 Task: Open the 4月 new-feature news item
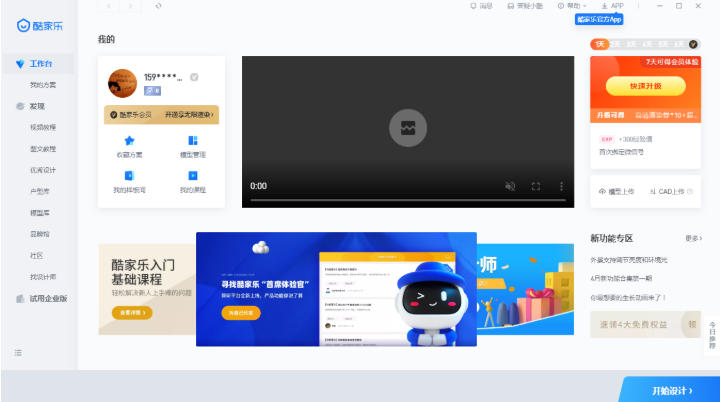pos(621,278)
